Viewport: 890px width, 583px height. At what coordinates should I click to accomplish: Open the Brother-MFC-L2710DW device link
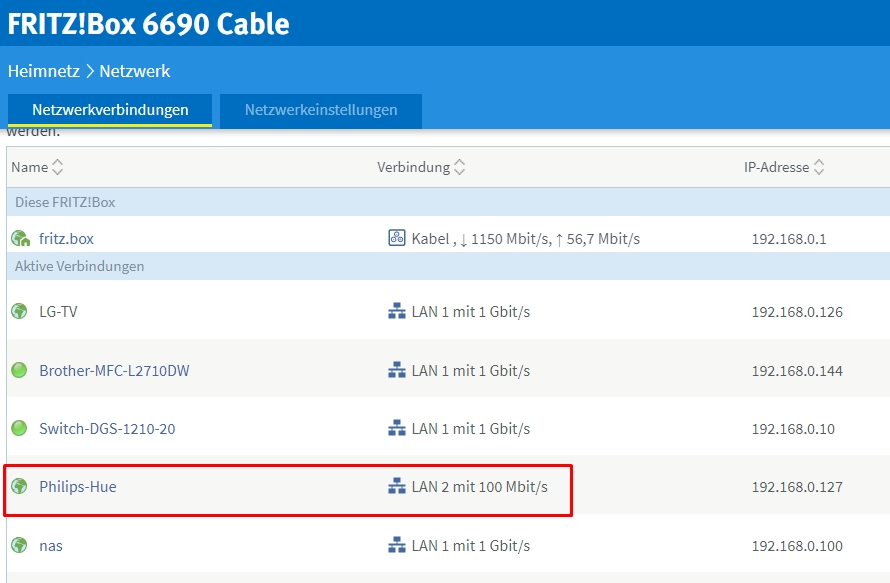[114, 371]
